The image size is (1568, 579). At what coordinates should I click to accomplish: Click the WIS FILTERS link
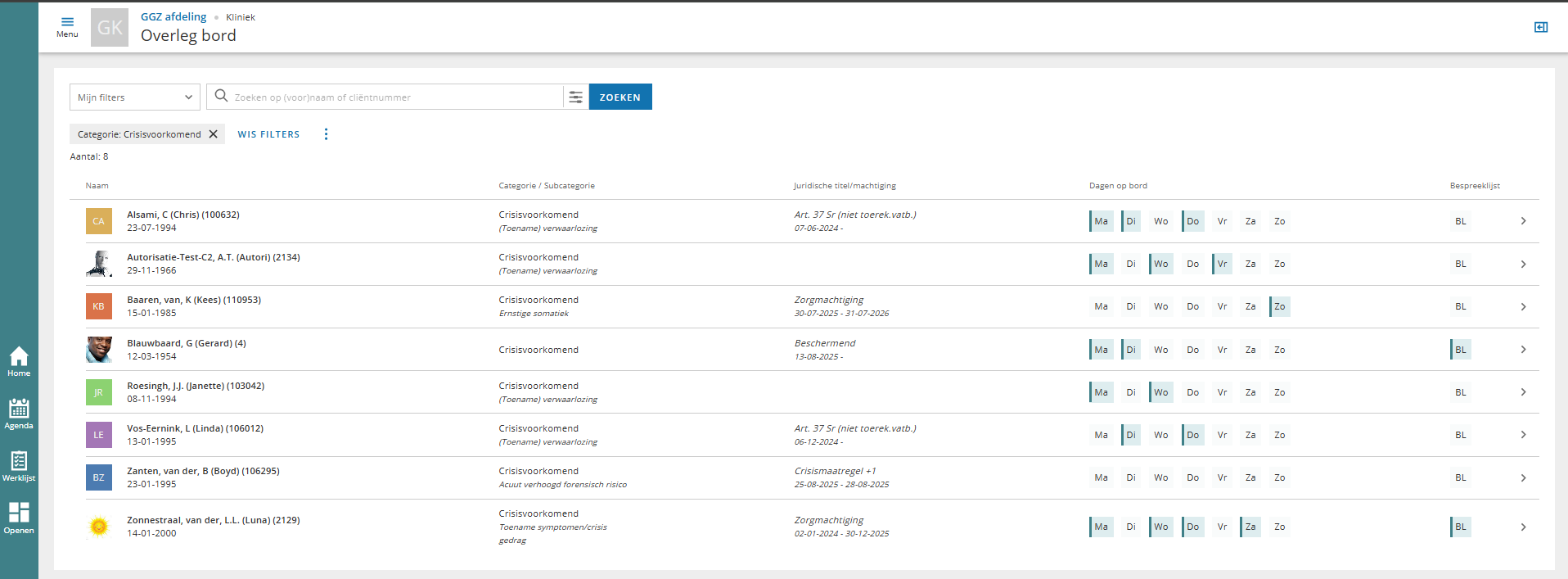pyautogui.click(x=268, y=134)
